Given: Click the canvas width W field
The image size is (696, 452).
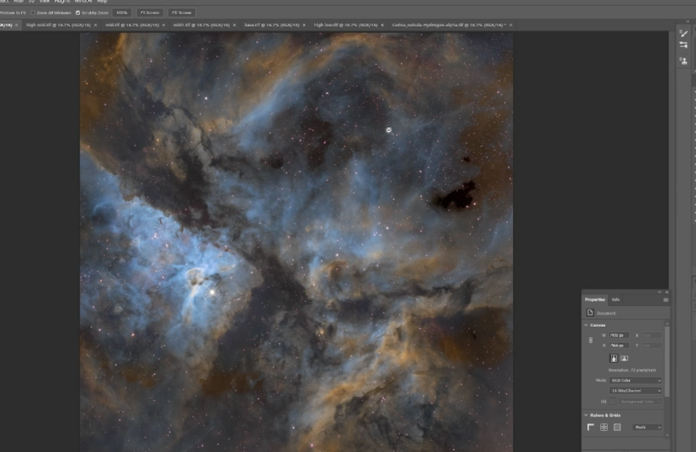Looking at the screenshot, I should click(619, 336).
